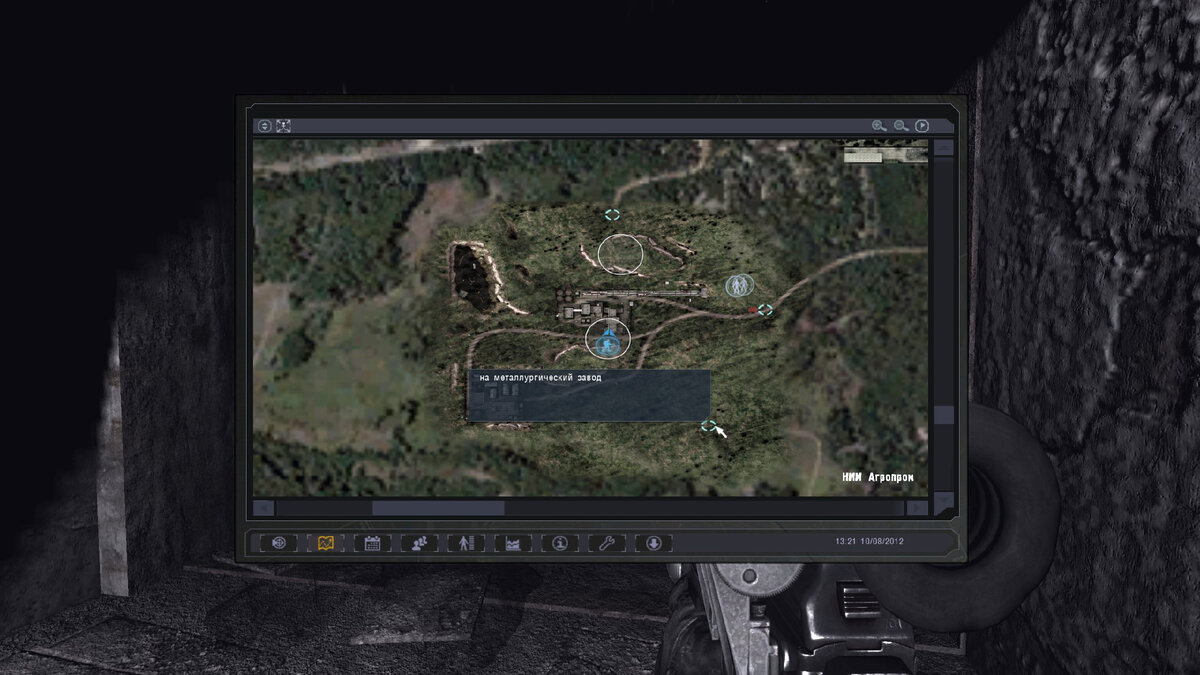
Task: Open the encyclopedia info tab
Action: pyautogui.click(x=560, y=543)
